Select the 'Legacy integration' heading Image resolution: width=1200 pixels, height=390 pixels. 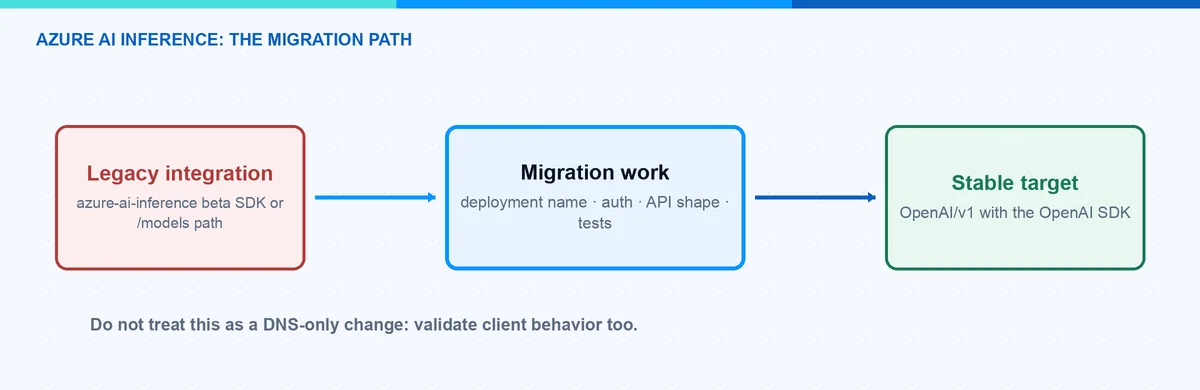(180, 173)
